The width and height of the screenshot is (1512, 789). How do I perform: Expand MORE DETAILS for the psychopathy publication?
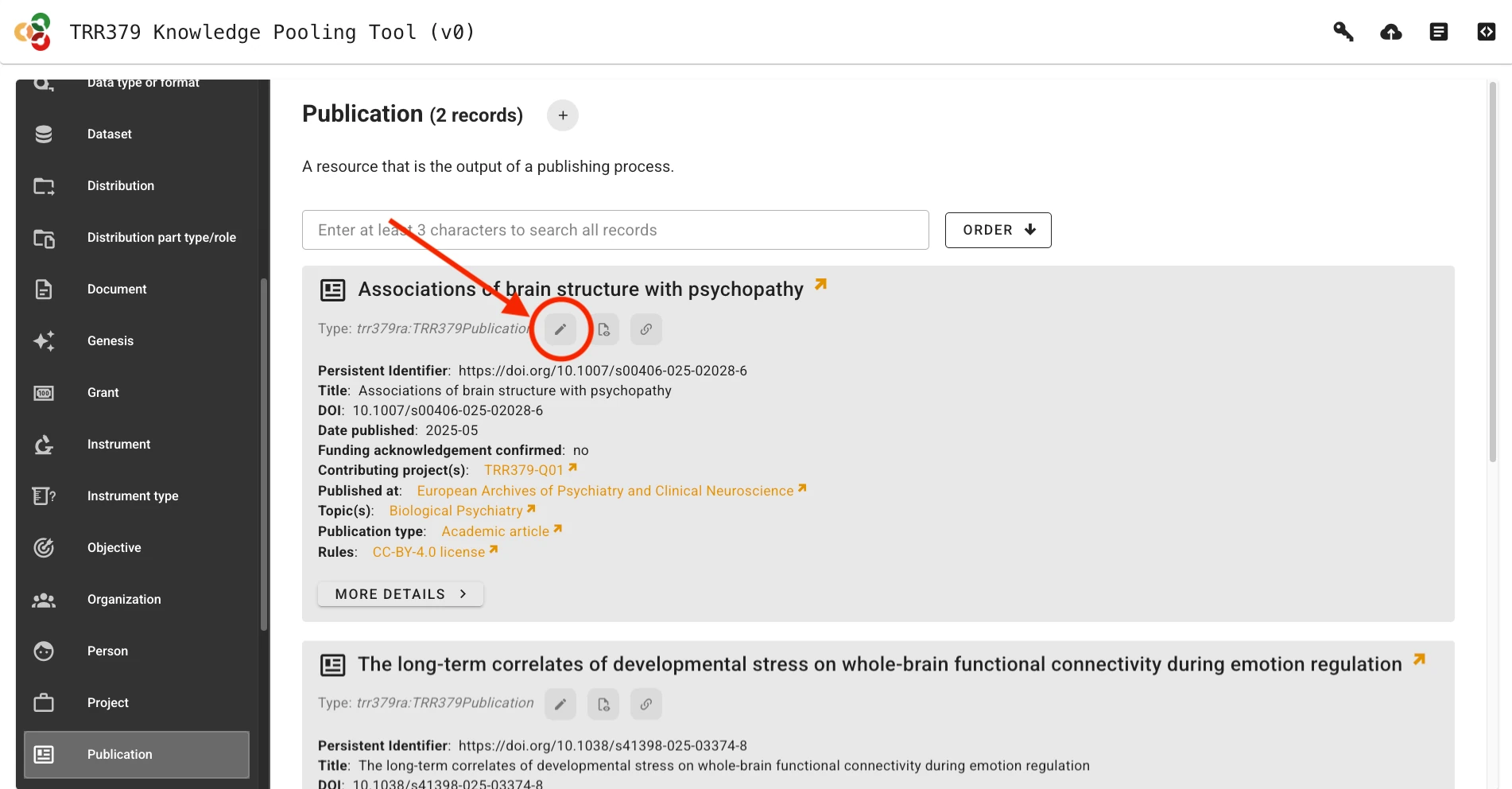pyautogui.click(x=400, y=593)
